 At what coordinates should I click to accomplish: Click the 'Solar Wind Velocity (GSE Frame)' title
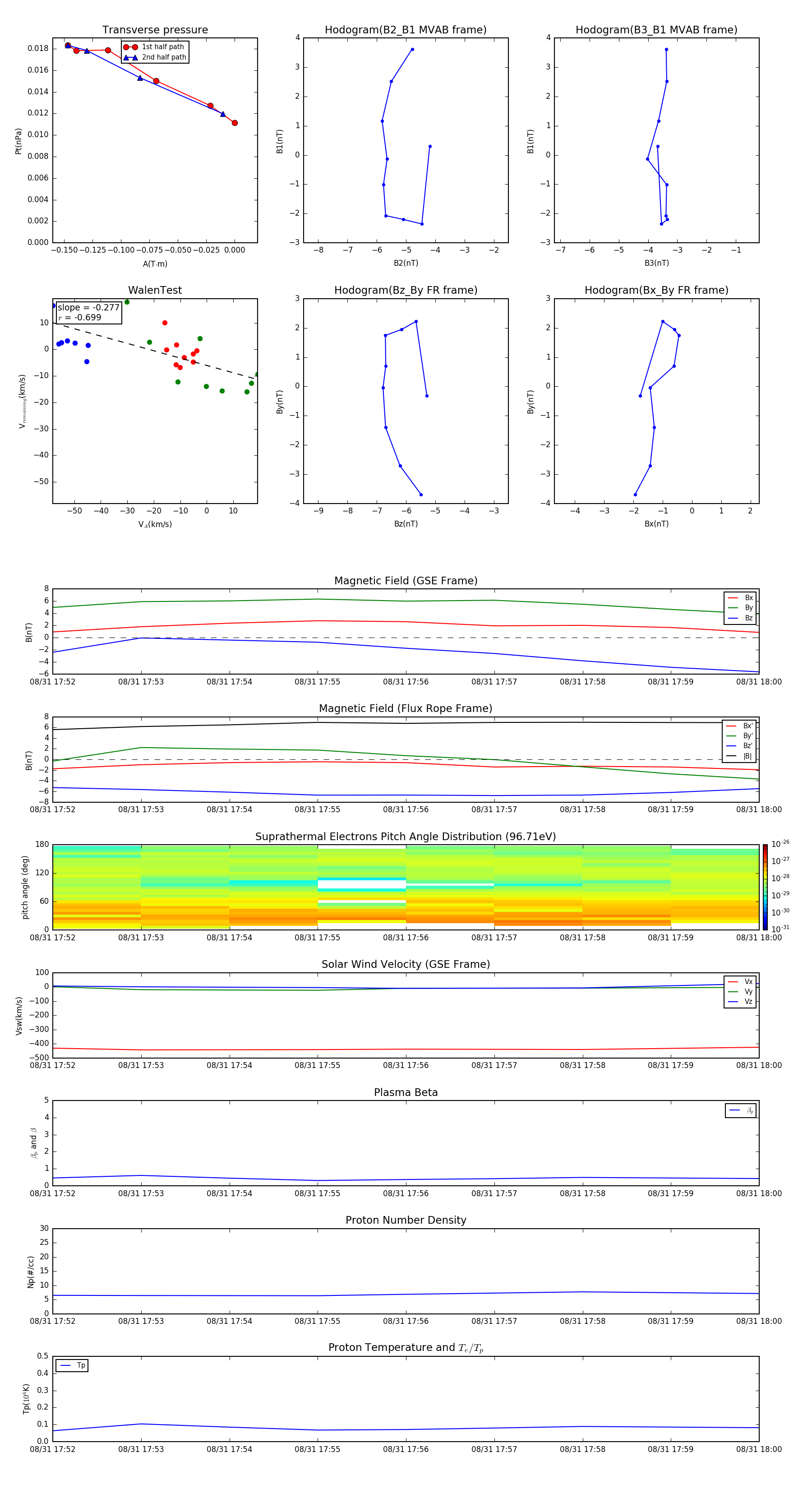click(x=406, y=964)
